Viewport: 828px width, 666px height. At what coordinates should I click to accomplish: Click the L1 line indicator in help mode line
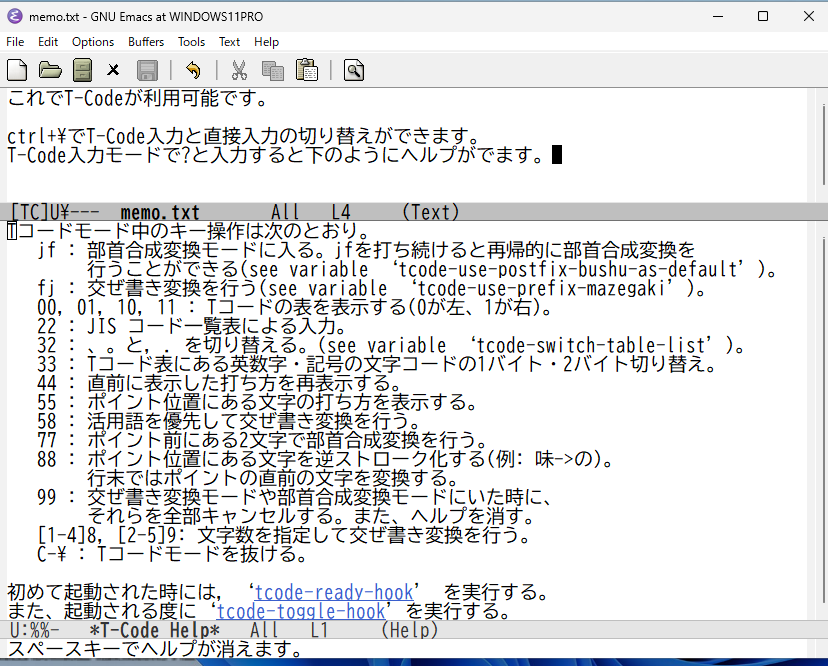coord(319,630)
